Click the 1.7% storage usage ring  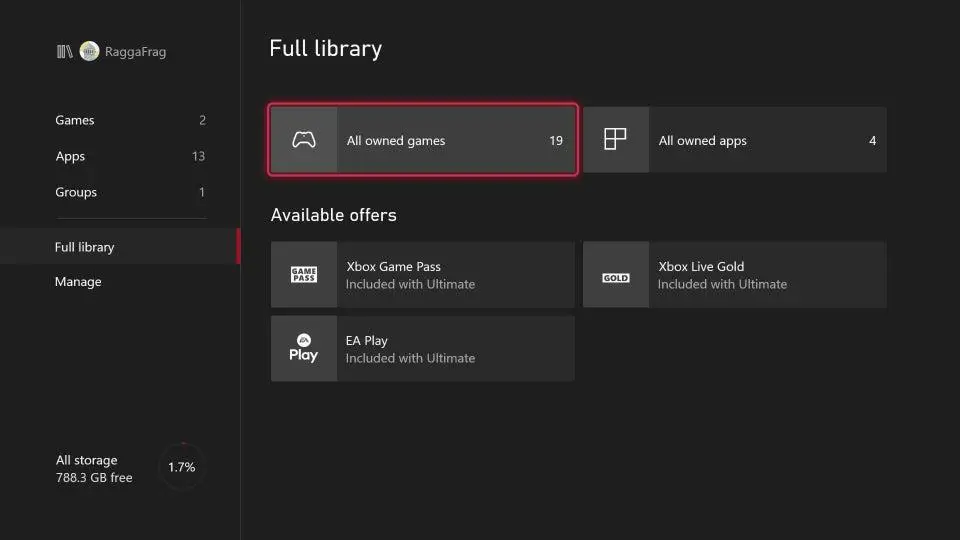[182, 467]
